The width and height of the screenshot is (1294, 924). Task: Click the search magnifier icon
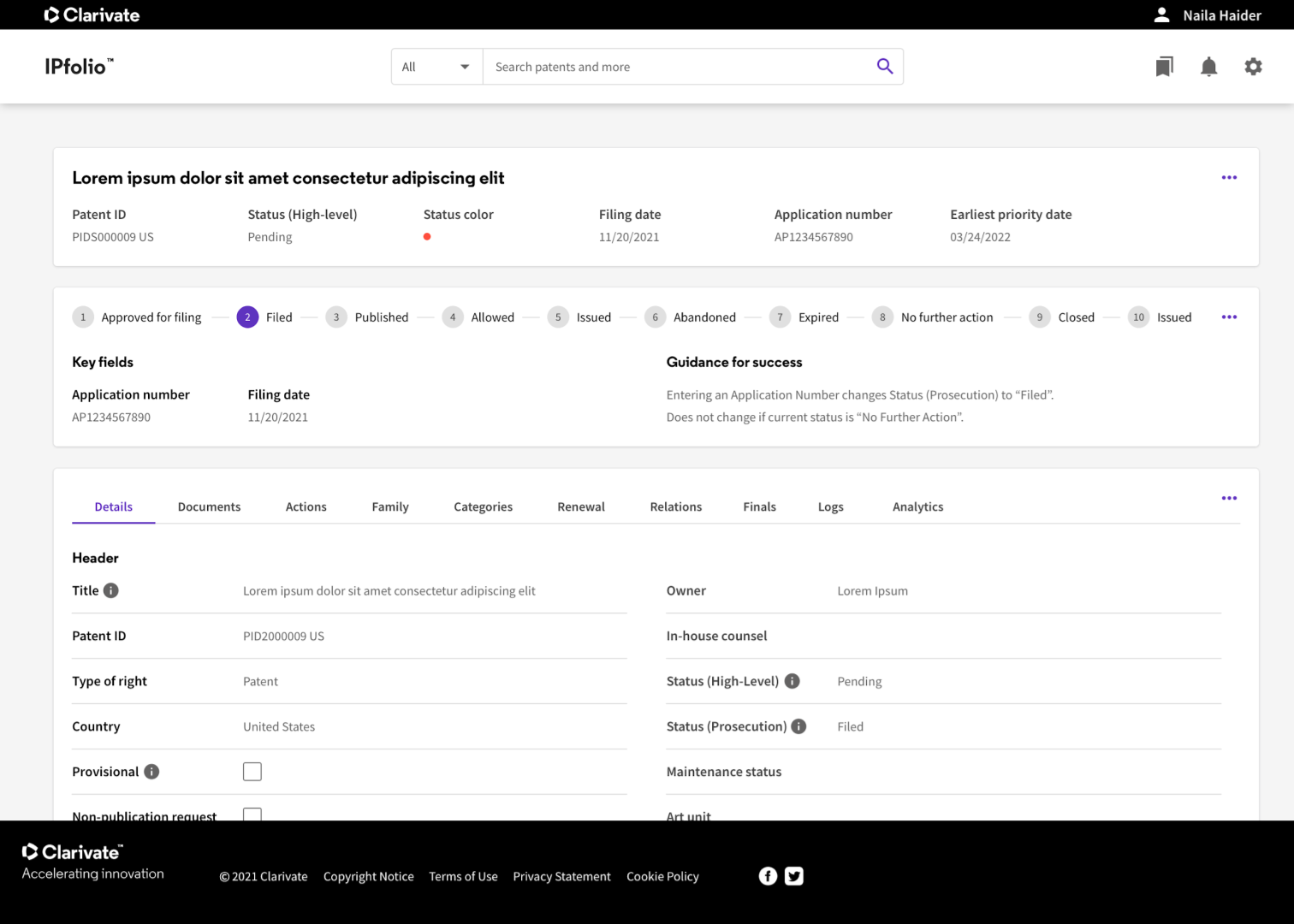(x=884, y=66)
